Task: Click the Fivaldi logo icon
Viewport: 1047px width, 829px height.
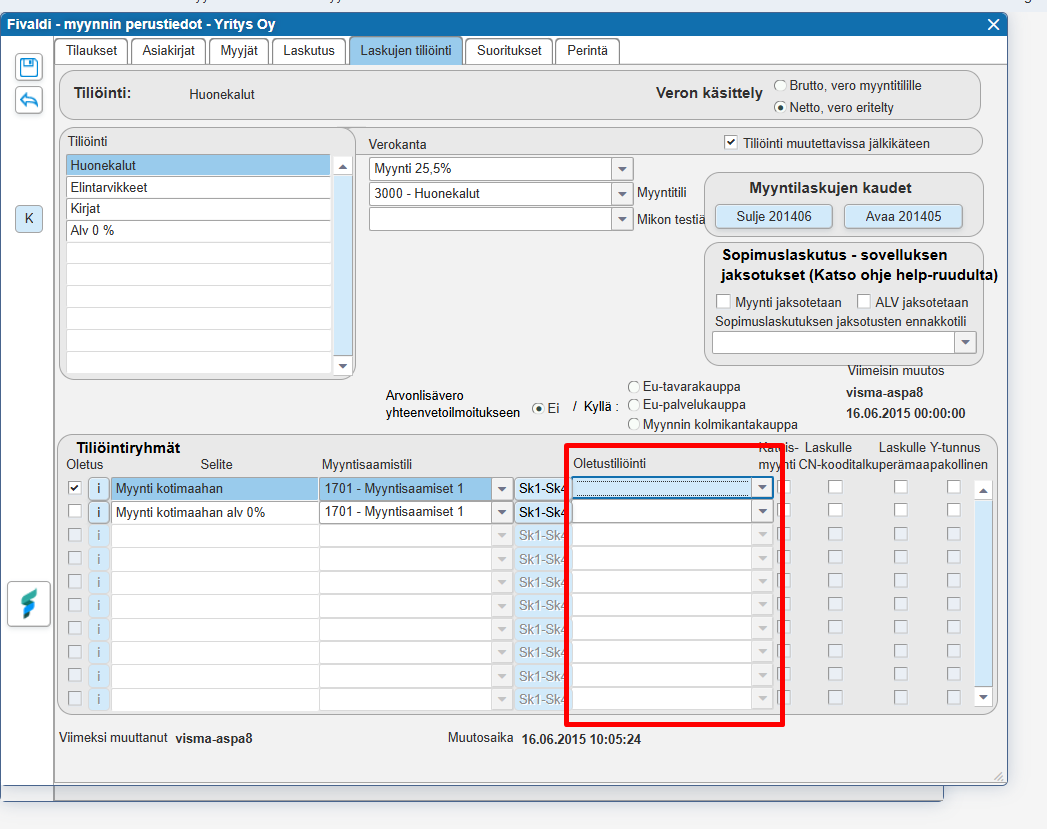Action: 29,604
